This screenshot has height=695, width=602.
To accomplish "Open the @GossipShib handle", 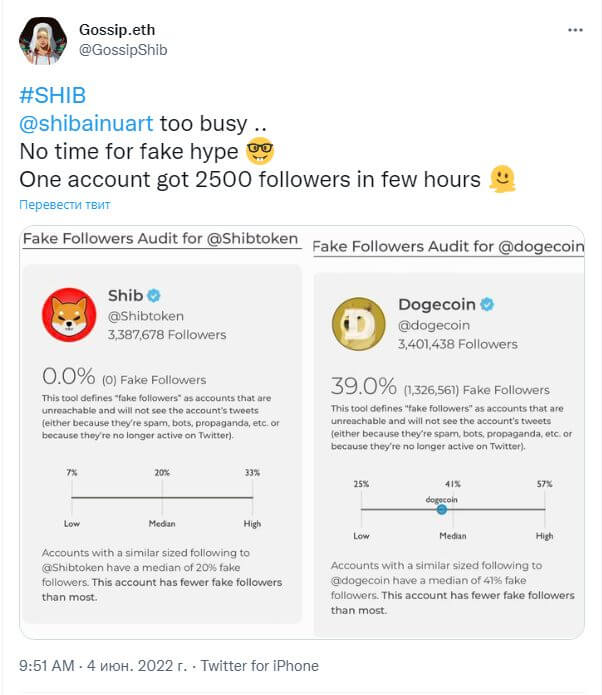I will tap(123, 50).
